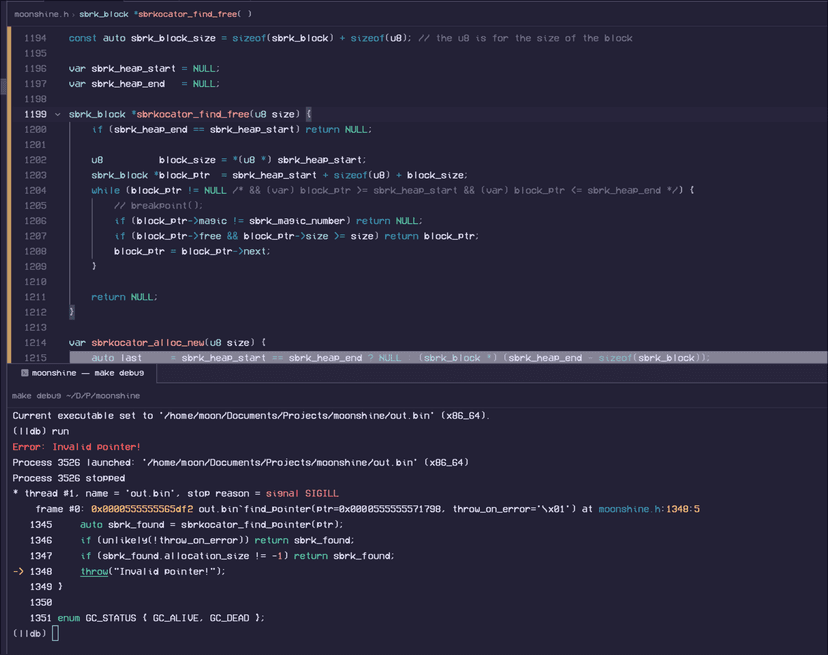Click the underlined throw call in the debugger listing
Image resolution: width=828 pixels, height=655 pixels.
tap(93, 571)
